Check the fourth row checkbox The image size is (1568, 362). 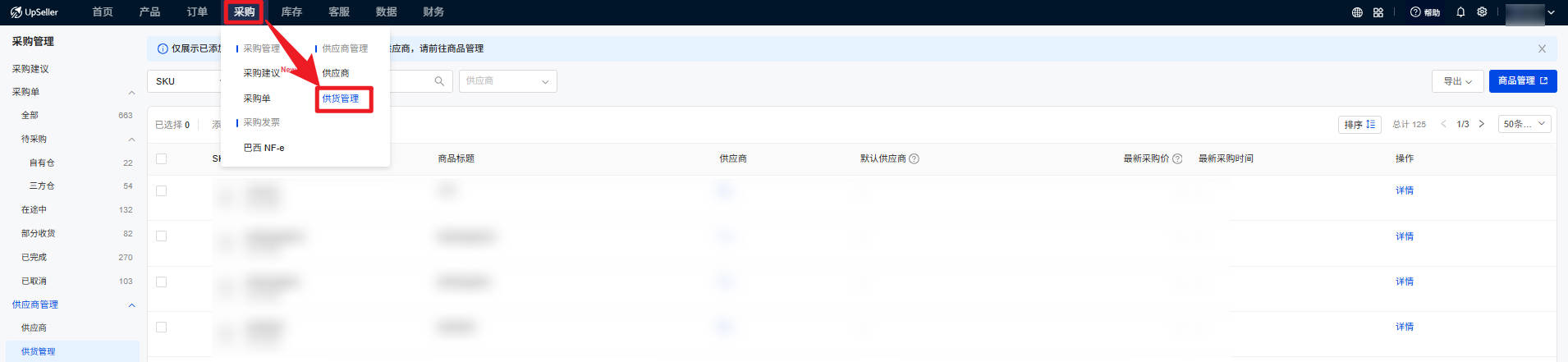pos(161,327)
